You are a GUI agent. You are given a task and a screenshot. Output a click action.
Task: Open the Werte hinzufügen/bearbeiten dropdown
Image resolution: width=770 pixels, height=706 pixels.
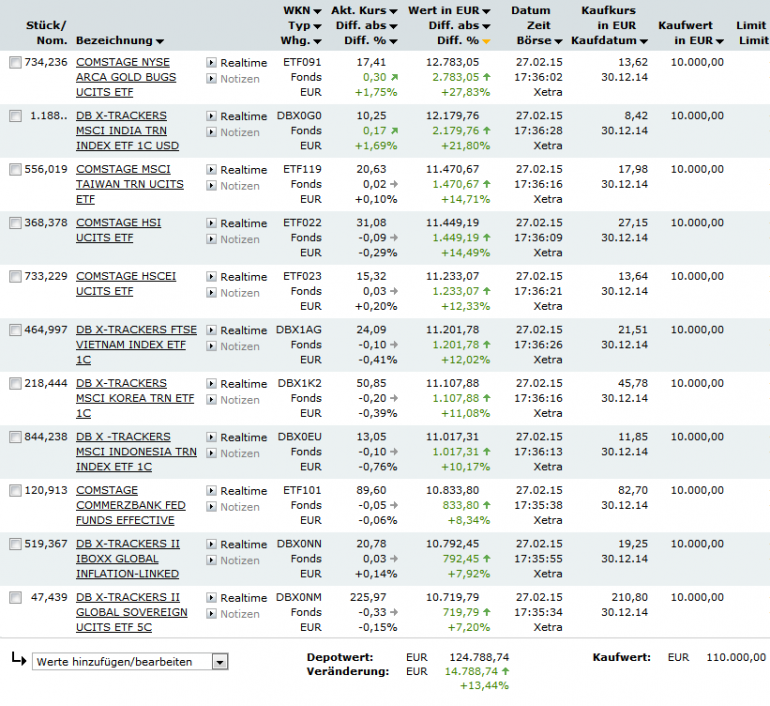(220, 662)
